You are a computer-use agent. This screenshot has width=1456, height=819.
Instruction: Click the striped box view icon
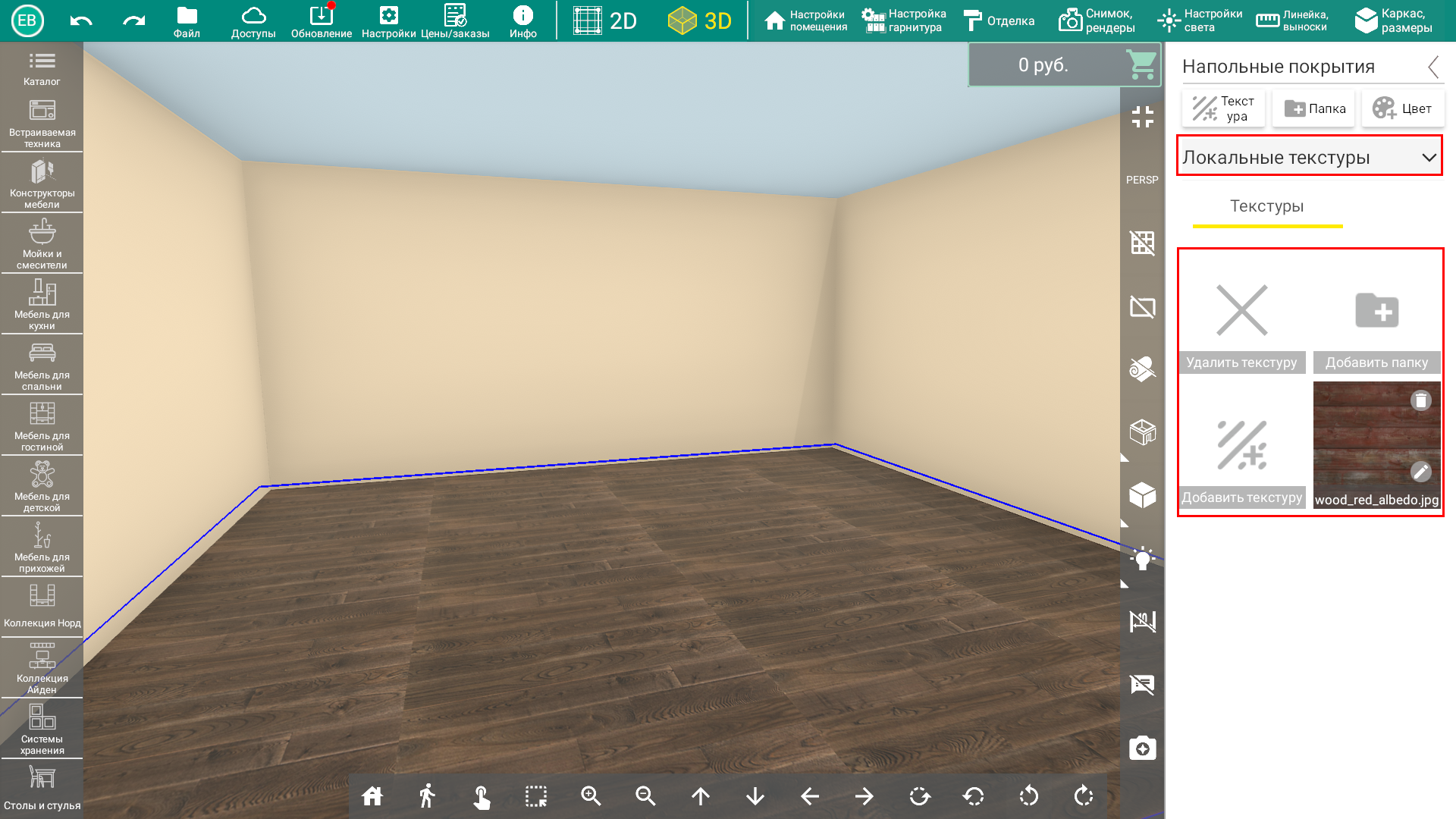pos(1142,432)
